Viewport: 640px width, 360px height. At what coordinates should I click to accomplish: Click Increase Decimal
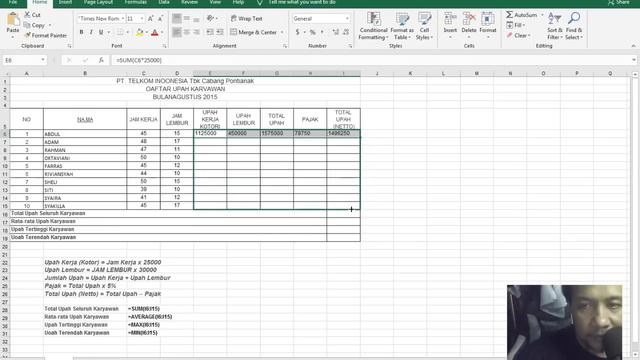(336, 32)
